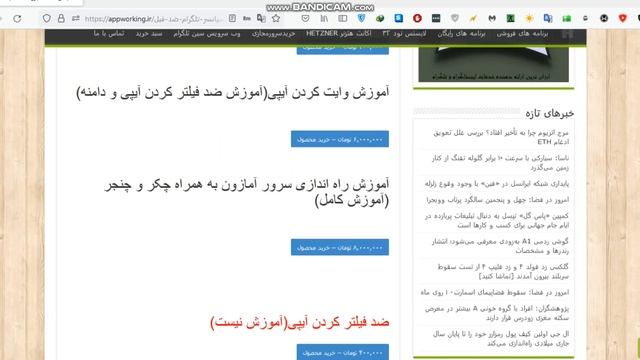The width and height of the screenshot is (640, 360).
Task: View site security via the padlock icon
Action: [61, 18]
